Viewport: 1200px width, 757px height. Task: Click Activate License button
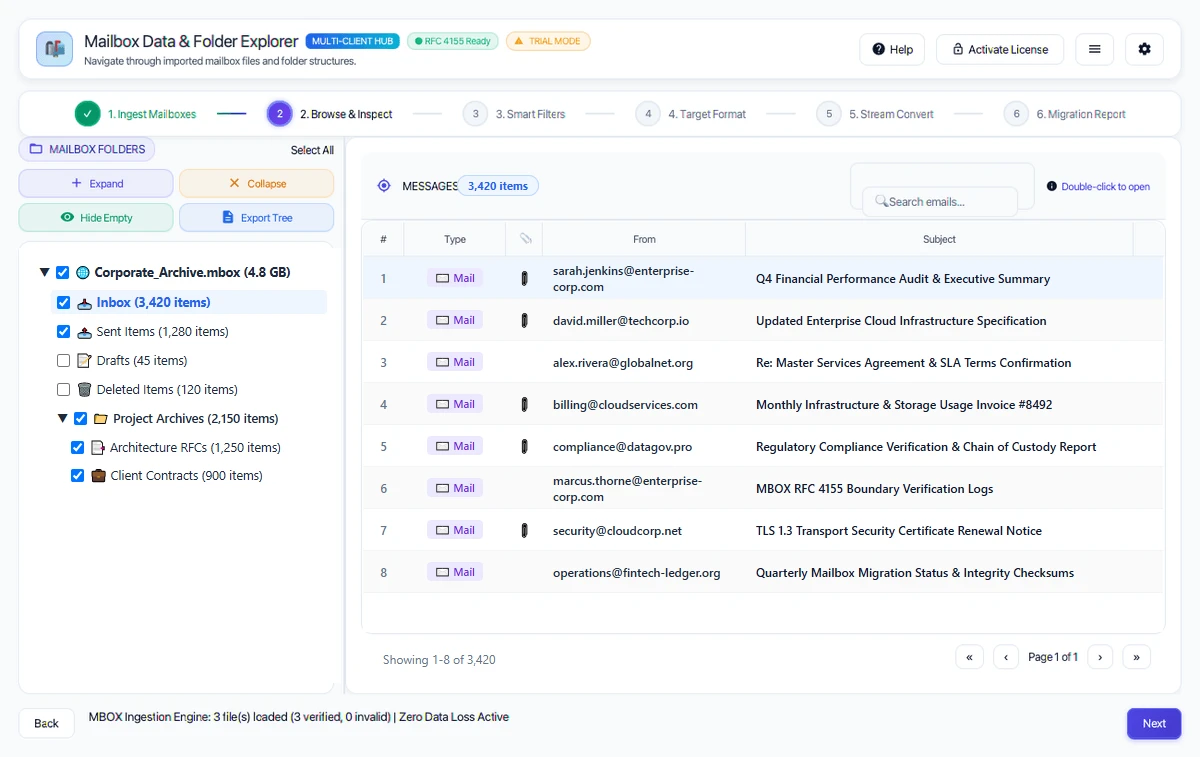click(1000, 49)
